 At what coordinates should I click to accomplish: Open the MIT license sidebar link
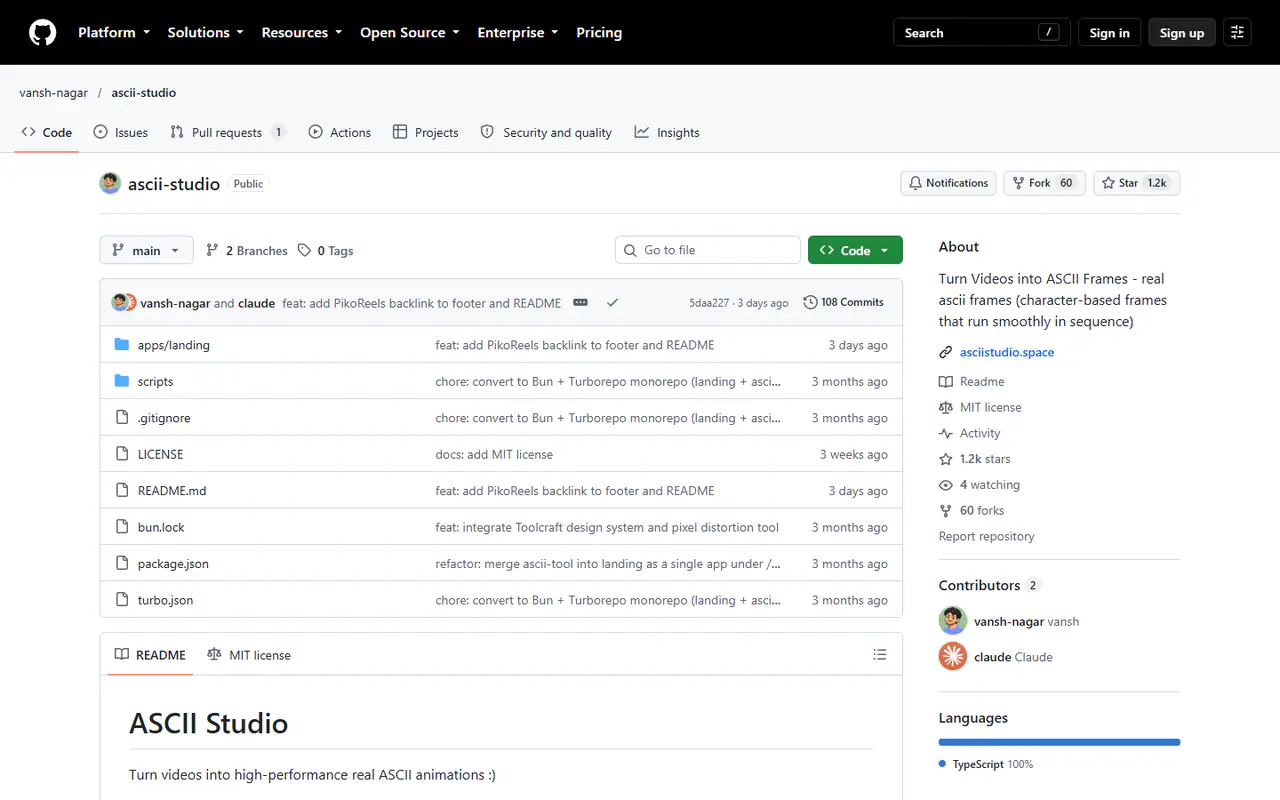(980, 407)
